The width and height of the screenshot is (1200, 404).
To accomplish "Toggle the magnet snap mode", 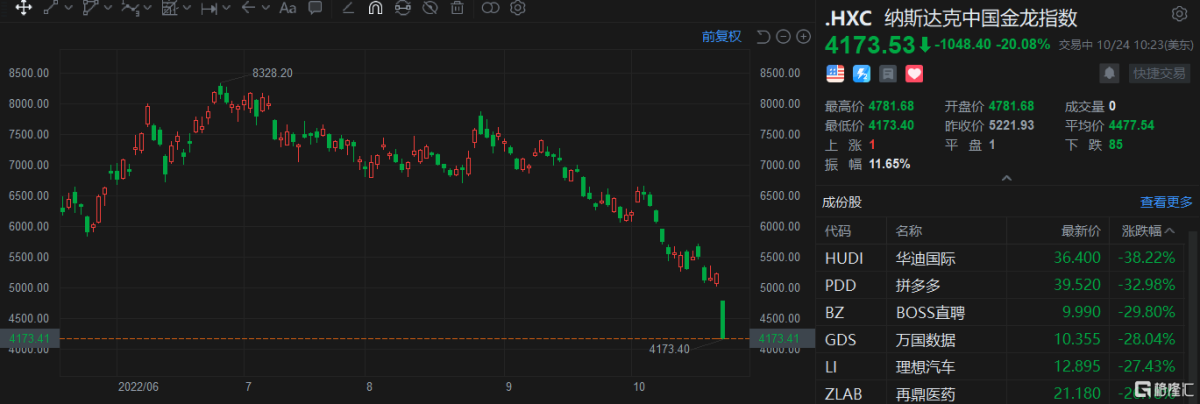I will (x=375, y=8).
